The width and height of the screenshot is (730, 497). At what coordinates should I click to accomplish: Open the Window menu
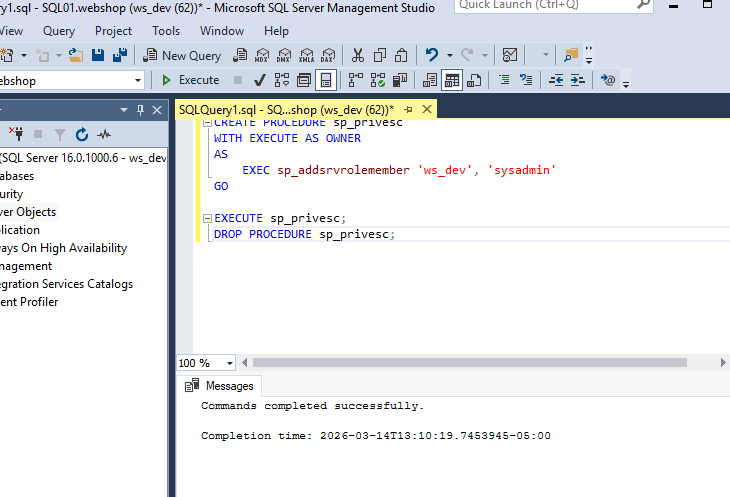[x=222, y=31]
